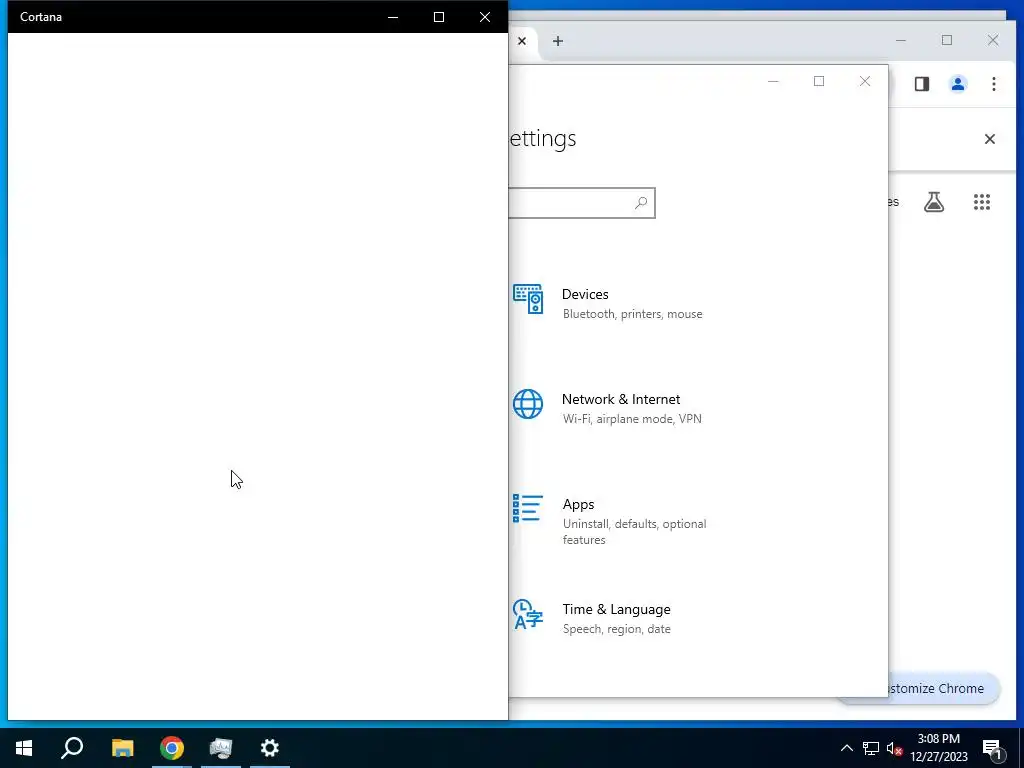Open Chrome side panel icon
This screenshot has height=768, width=1024.
click(921, 84)
